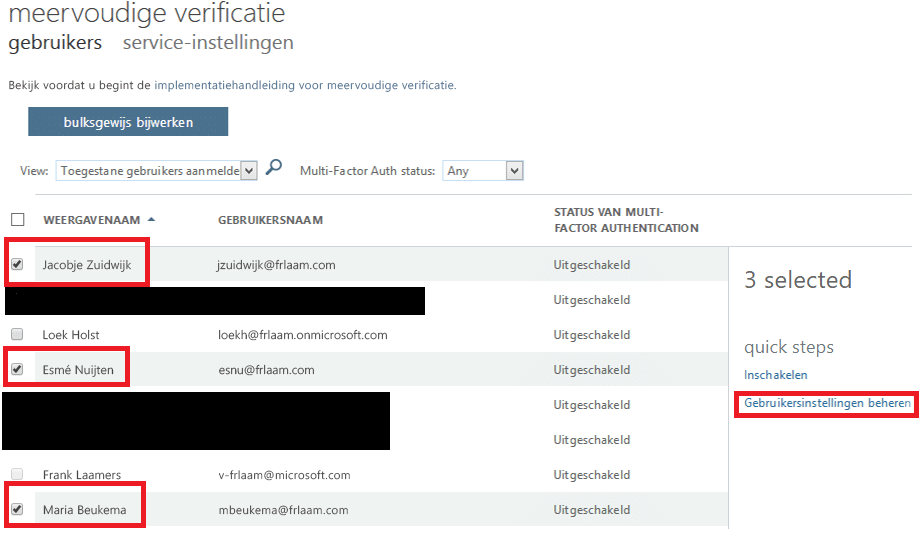Image resolution: width=920 pixels, height=543 pixels.
Task: Click the username mbeukema@frlaam.com
Action: (x=283, y=510)
